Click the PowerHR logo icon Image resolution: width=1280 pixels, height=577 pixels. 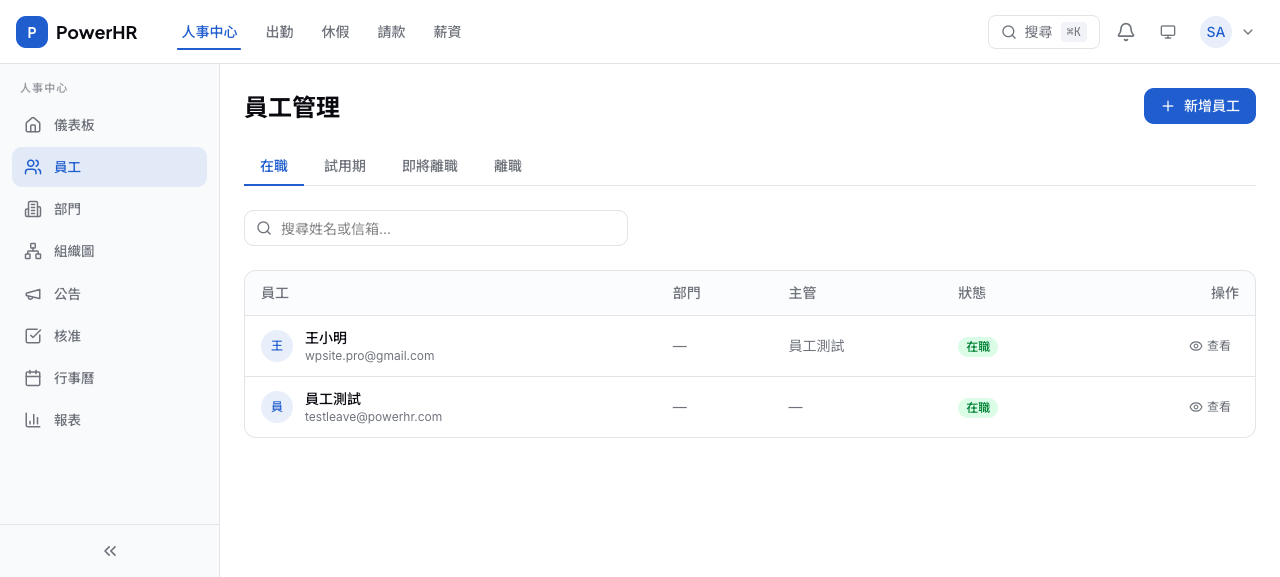coord(32,32)
